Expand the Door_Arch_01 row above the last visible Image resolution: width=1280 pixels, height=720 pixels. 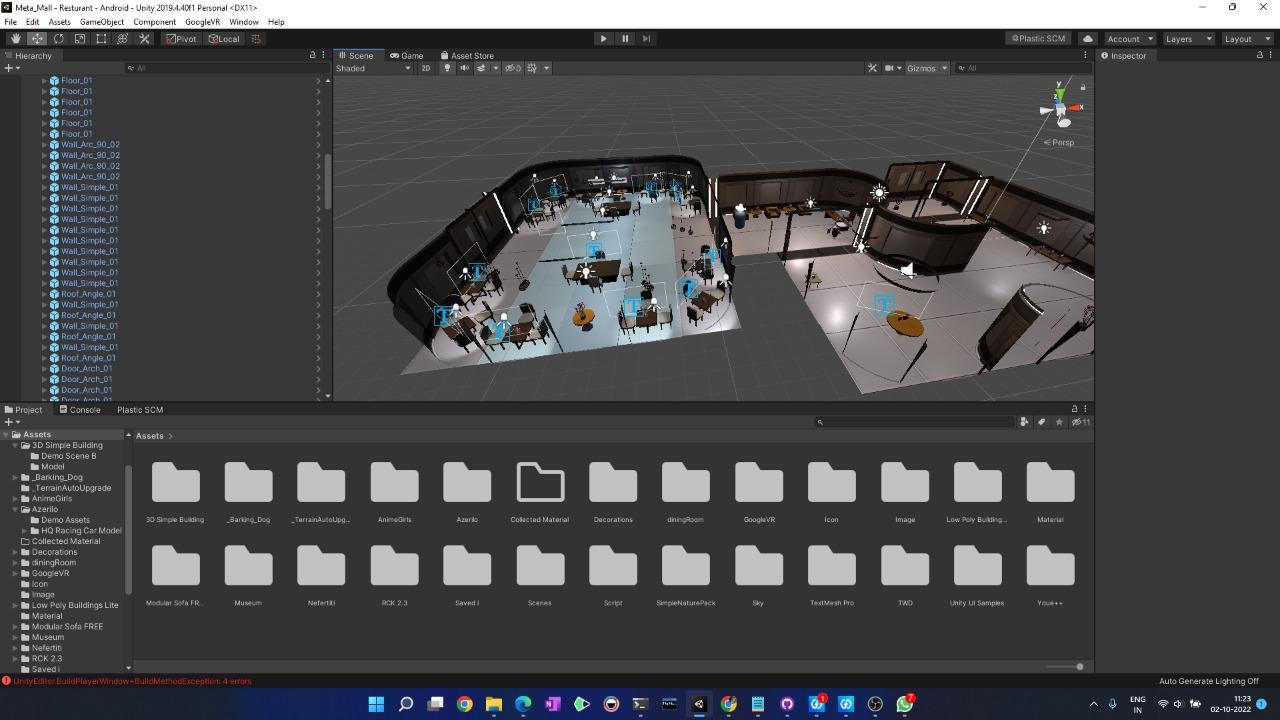(44, 390)
